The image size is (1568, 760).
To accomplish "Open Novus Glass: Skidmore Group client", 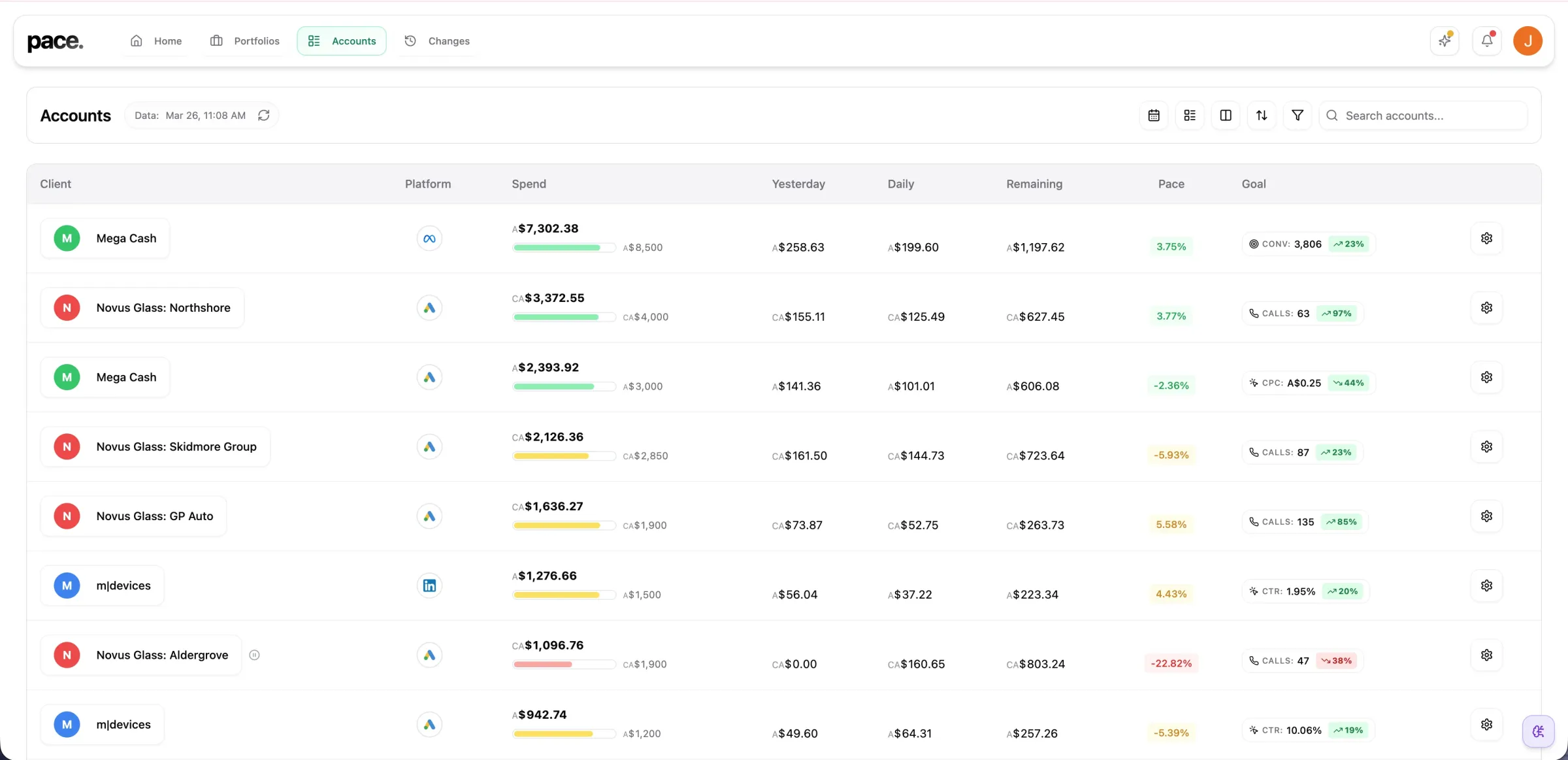I will coord(155,446).
